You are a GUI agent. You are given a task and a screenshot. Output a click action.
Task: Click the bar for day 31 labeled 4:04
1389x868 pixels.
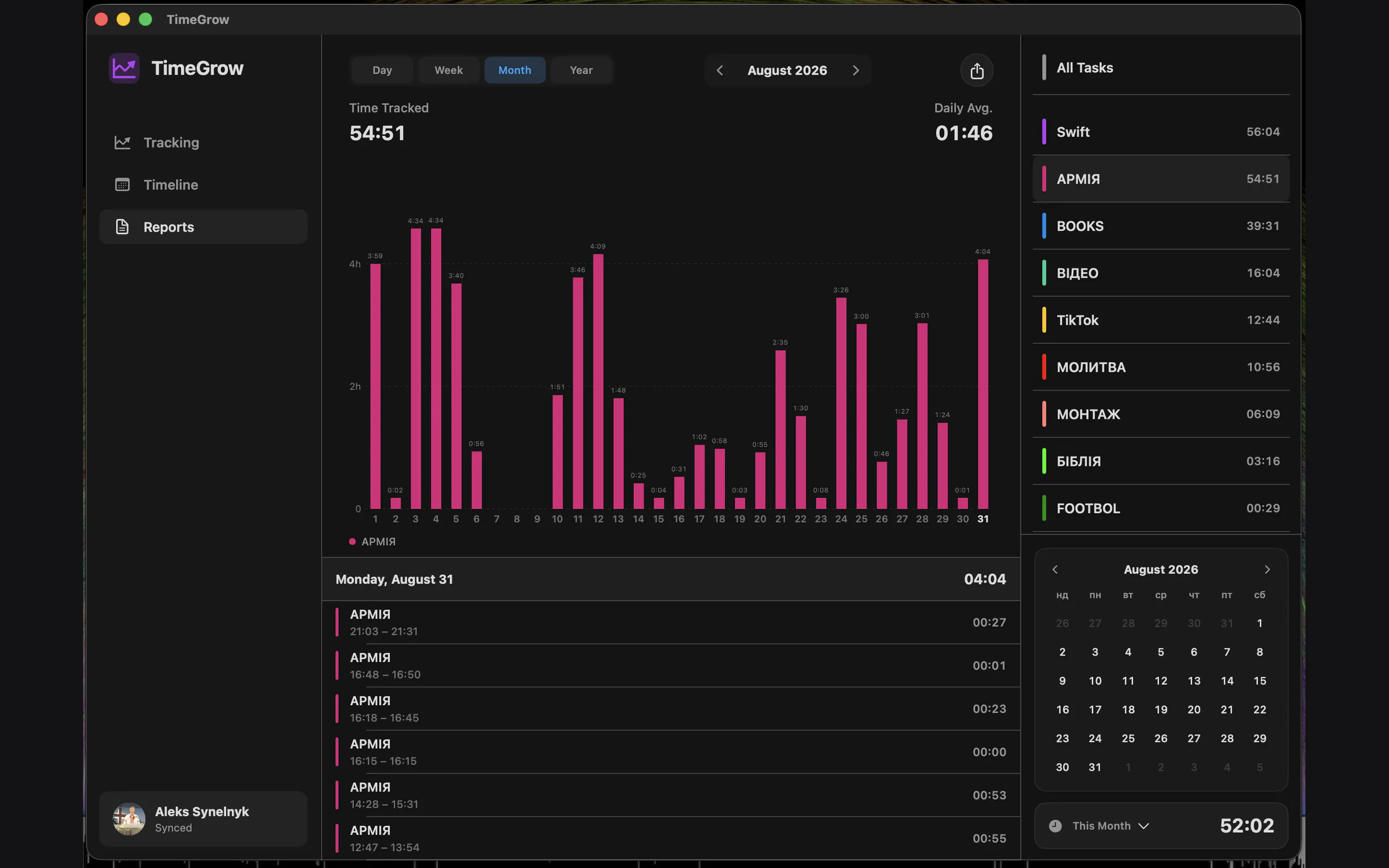tap(983, 384)
